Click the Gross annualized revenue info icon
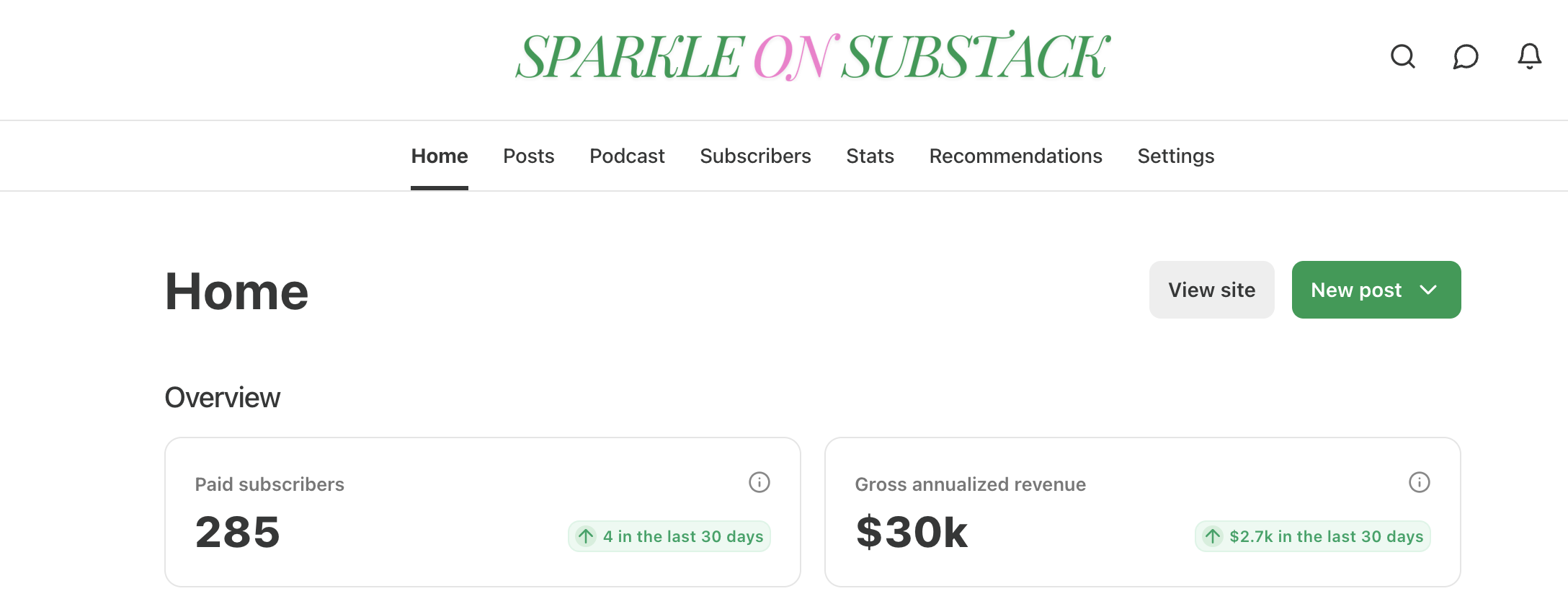The width and height of the screenshot is (1568, 604). 1419,482
